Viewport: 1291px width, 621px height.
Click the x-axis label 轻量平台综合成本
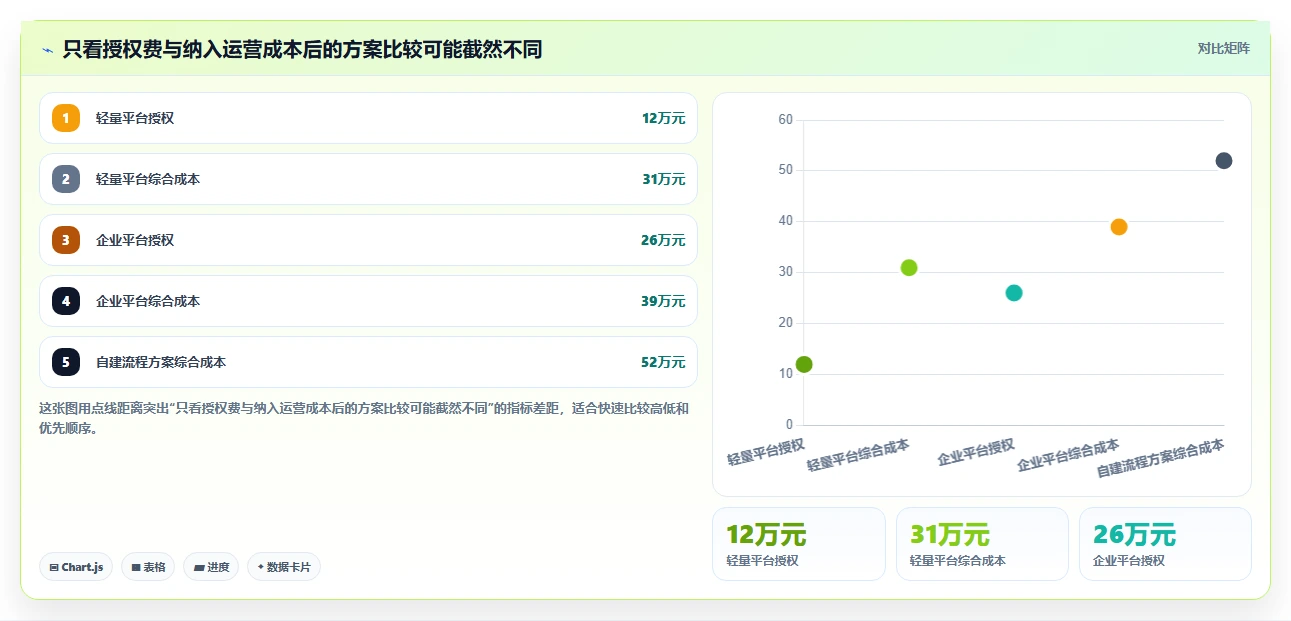click(858, 455)
